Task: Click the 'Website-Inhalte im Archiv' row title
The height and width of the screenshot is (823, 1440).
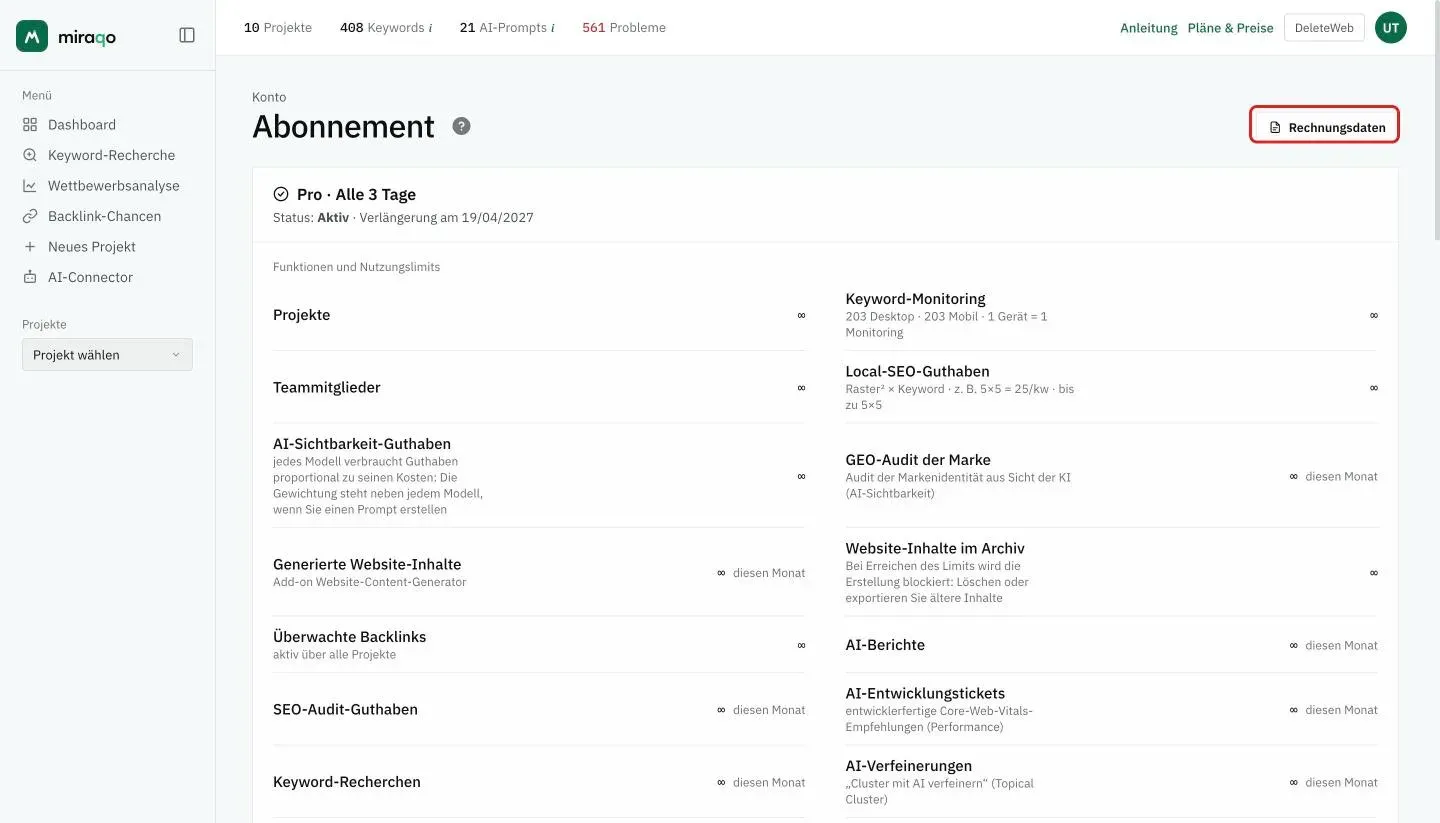Action: pyautogui.click(x=935, y=548)
